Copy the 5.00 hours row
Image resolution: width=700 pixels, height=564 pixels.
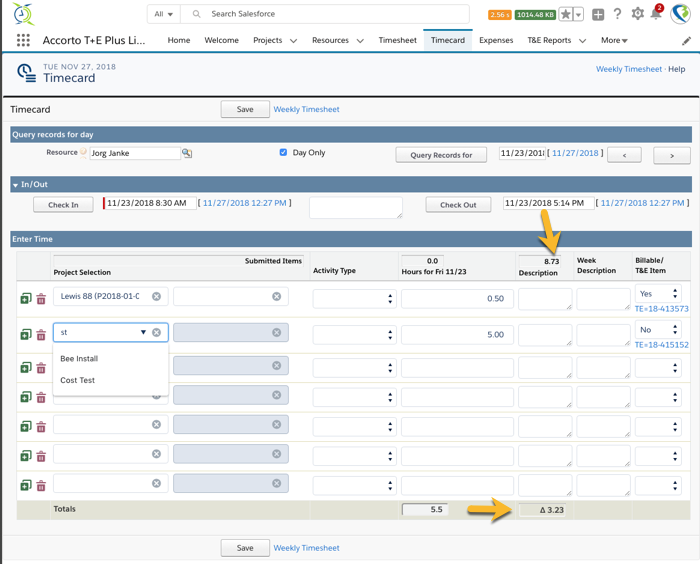click(26, 334)
